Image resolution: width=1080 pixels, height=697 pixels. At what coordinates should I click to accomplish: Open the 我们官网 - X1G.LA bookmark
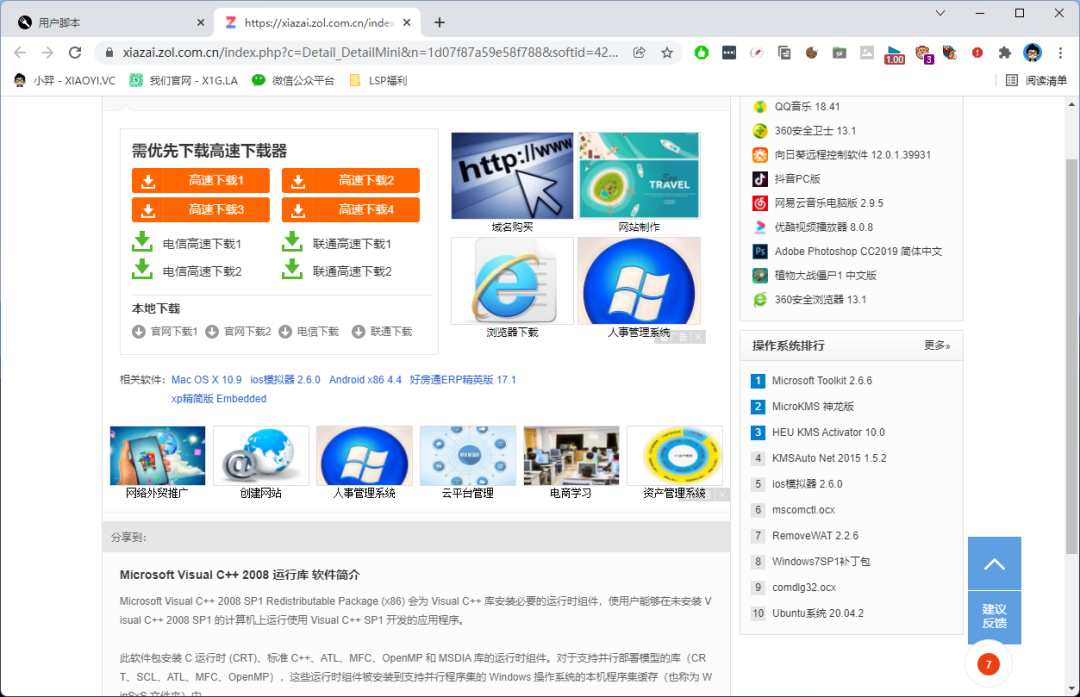pyautogui.click(x=183, y=81)
